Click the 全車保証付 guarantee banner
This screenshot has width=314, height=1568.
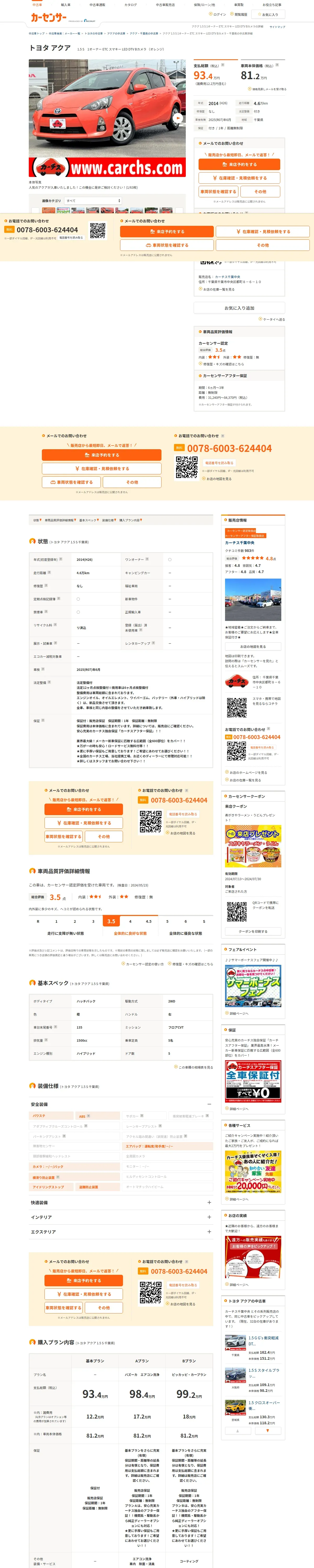253,1081
